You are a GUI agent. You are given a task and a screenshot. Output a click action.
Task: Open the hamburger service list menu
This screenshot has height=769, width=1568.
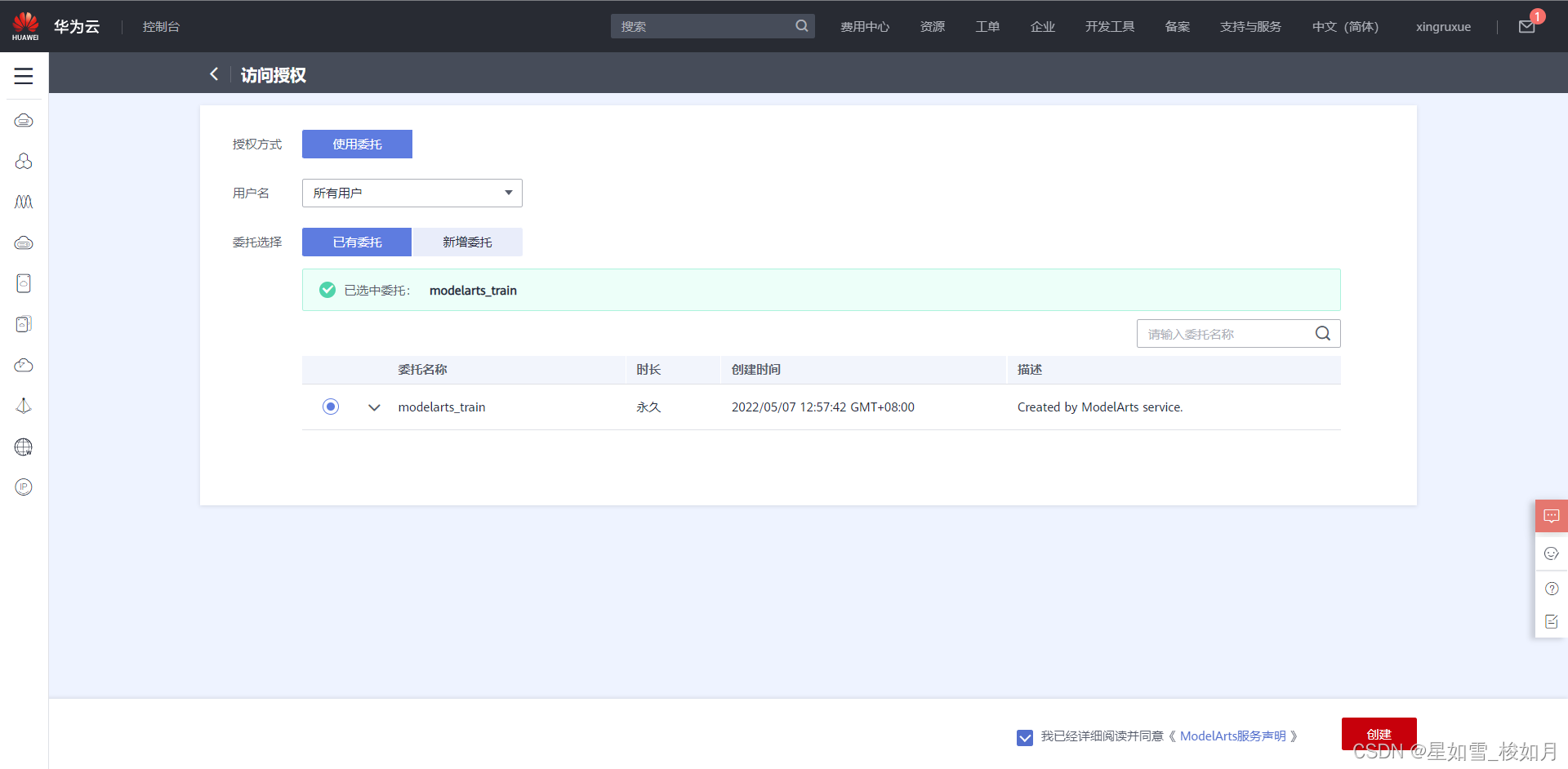[x=24, y=76]
